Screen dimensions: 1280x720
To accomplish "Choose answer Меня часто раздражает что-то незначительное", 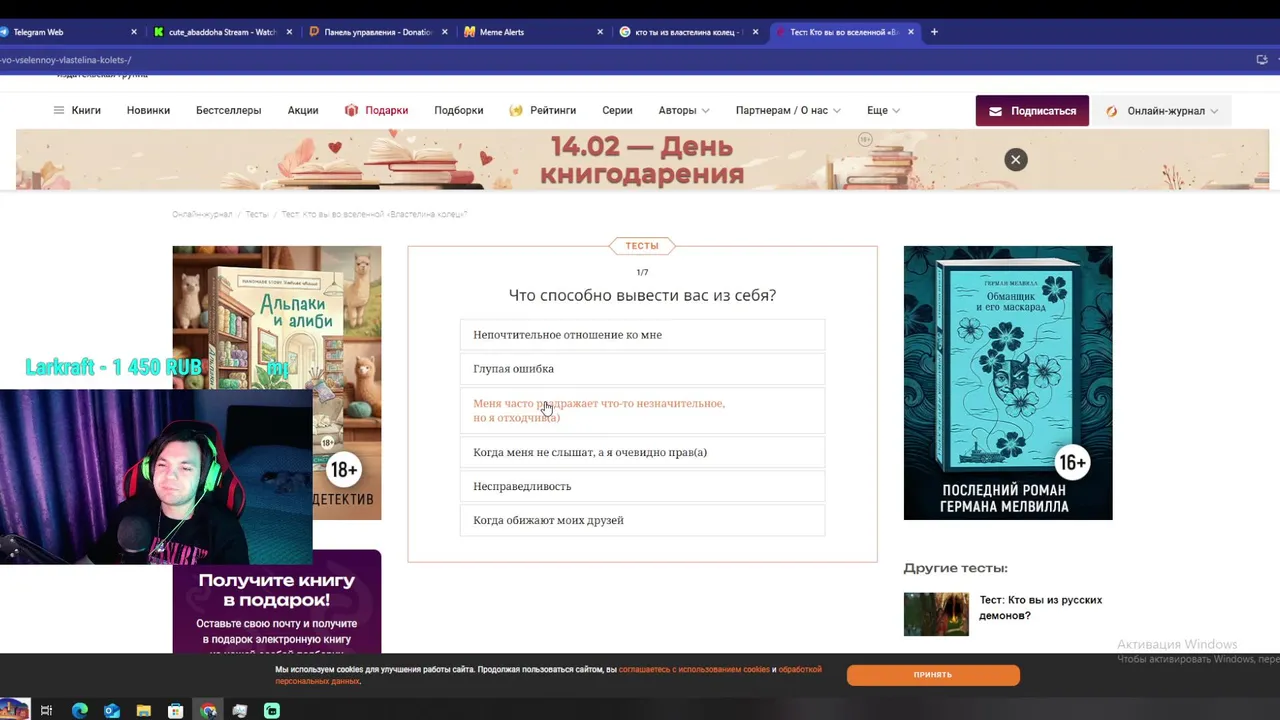I will coord(642,410).
